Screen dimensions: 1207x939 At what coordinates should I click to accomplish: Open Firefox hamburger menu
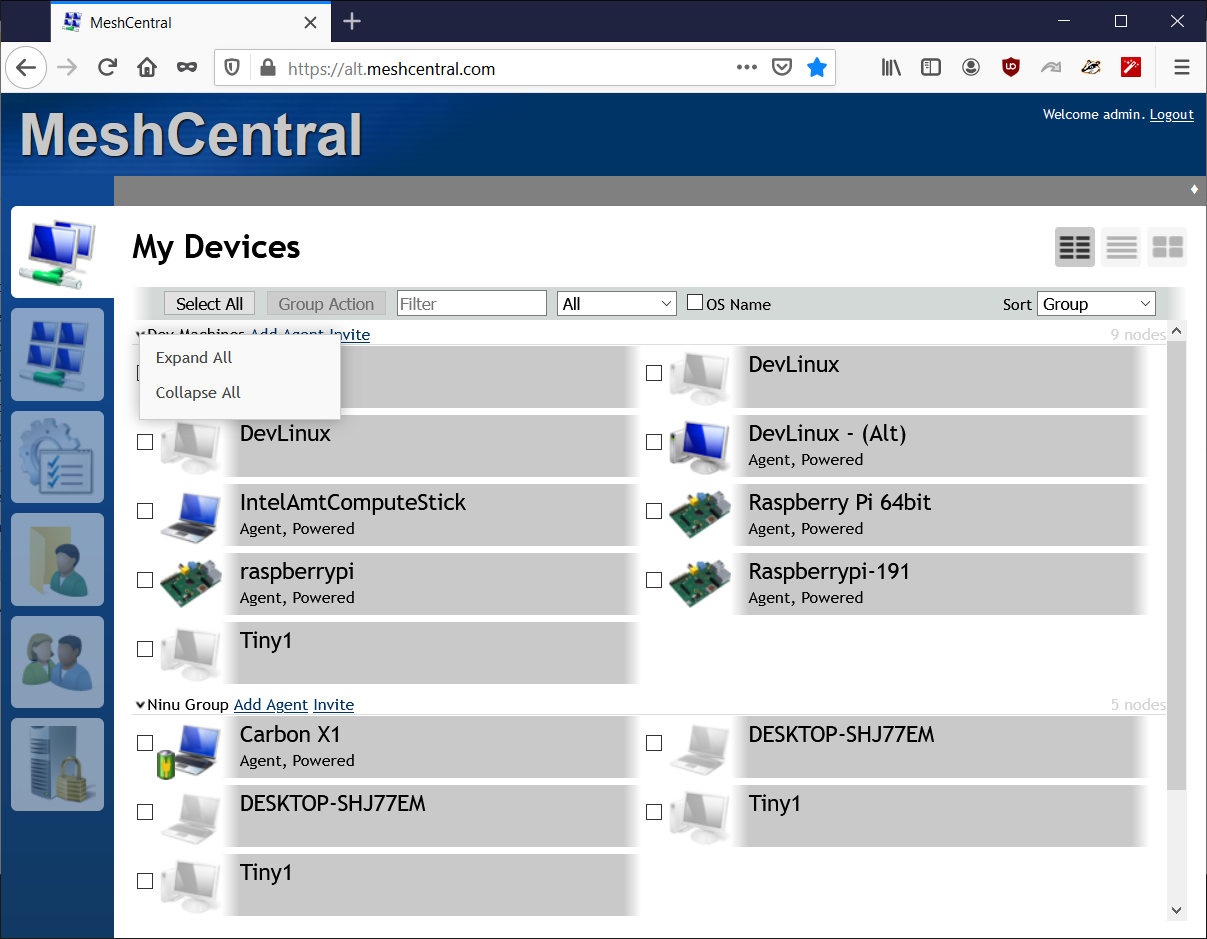(x=1182, y=68)
